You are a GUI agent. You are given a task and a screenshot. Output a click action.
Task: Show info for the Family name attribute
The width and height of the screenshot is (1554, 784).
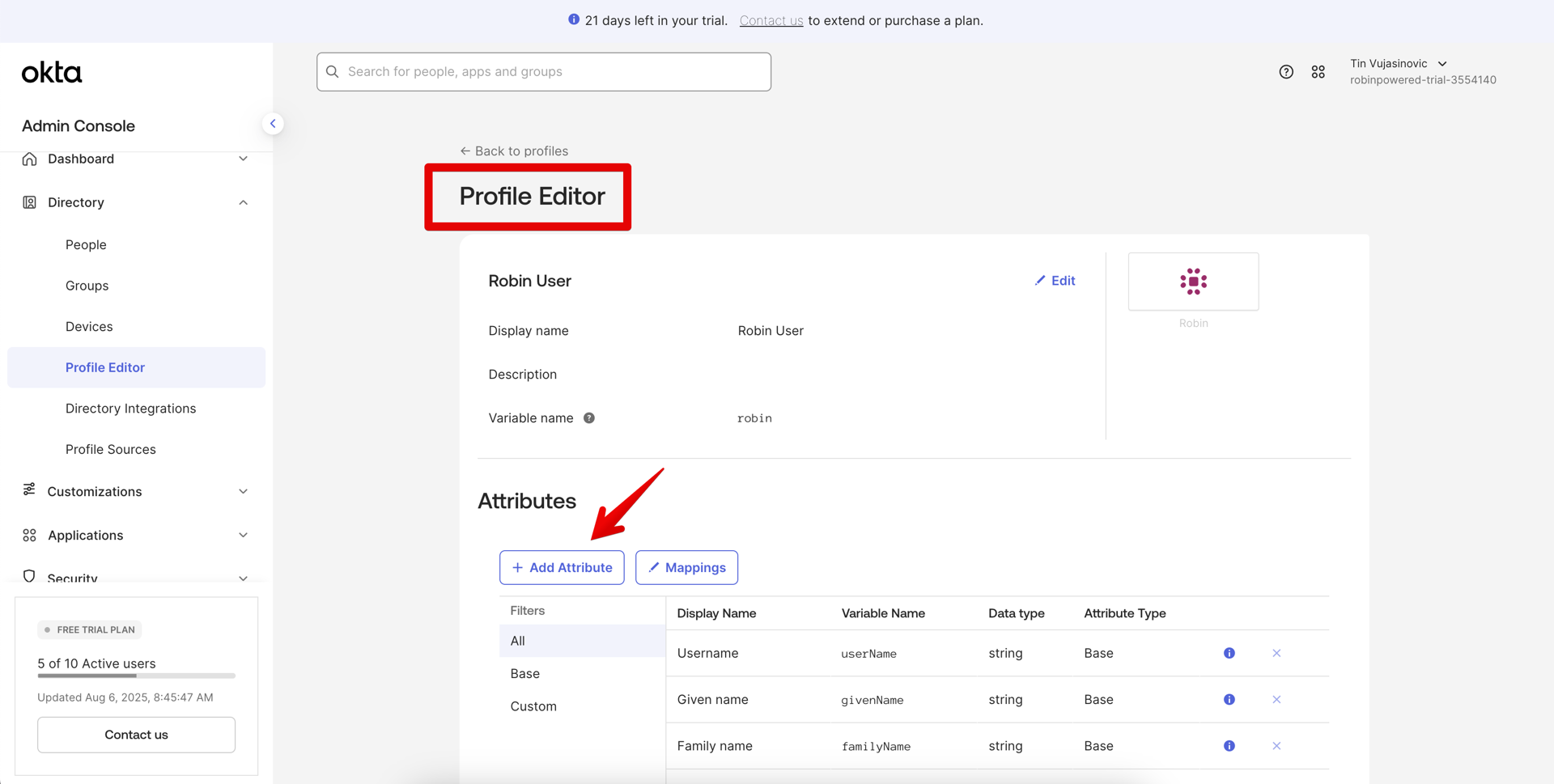(x=1229, y=746)
